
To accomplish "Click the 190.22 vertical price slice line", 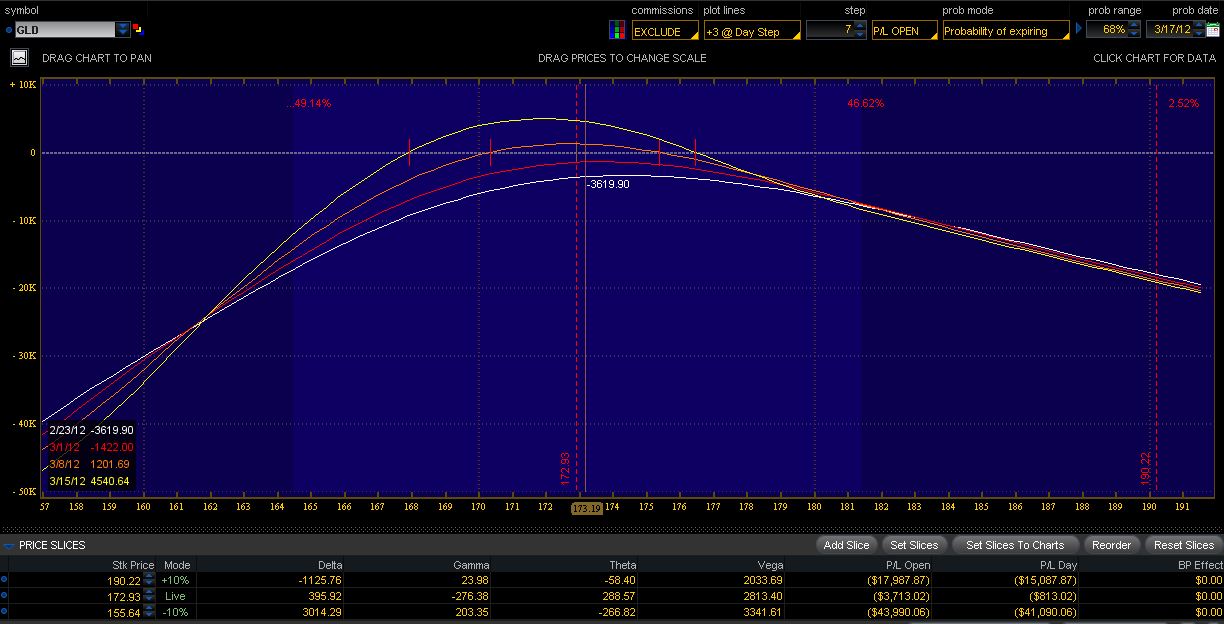I will pos(1156,290).
